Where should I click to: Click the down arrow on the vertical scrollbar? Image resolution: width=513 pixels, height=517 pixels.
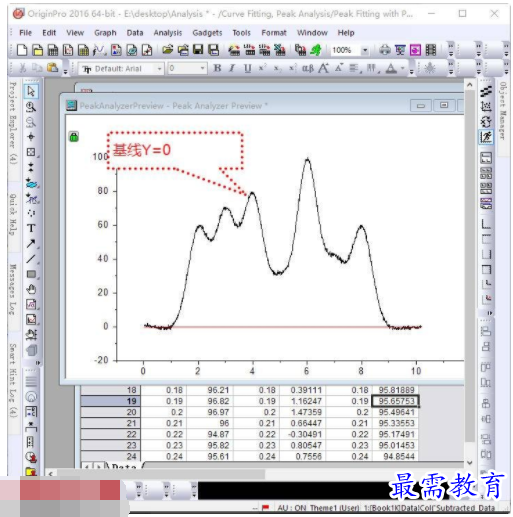470,463
